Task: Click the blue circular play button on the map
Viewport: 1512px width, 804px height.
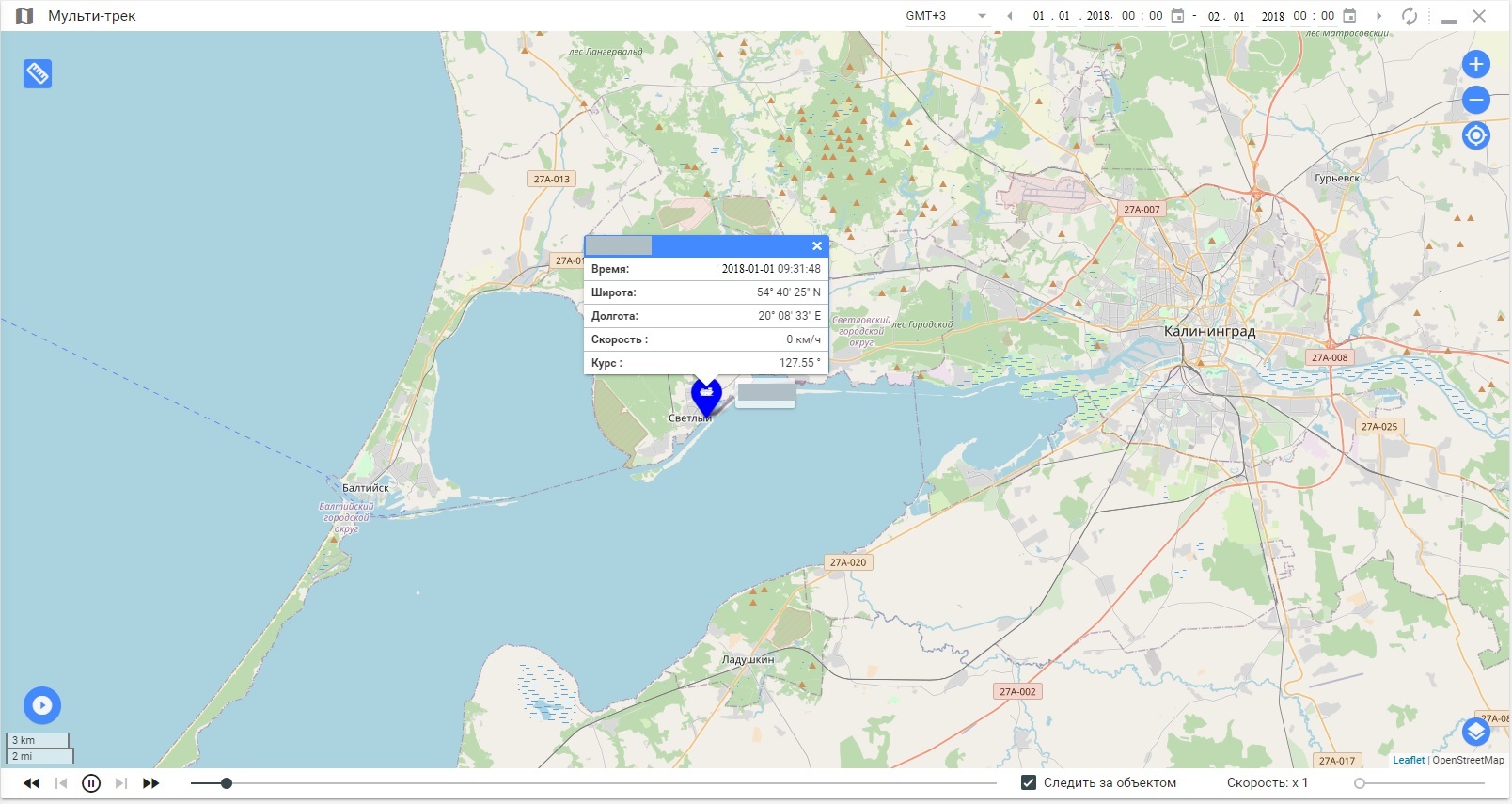Action: (42, 705)
